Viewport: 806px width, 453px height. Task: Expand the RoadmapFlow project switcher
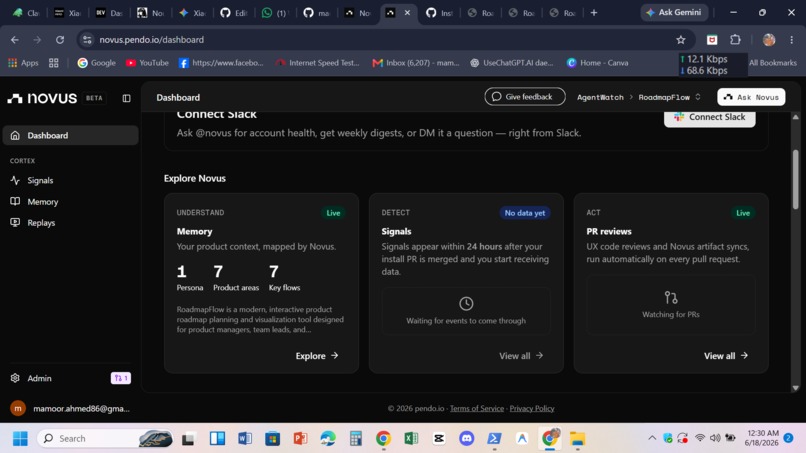coord(669,97)
